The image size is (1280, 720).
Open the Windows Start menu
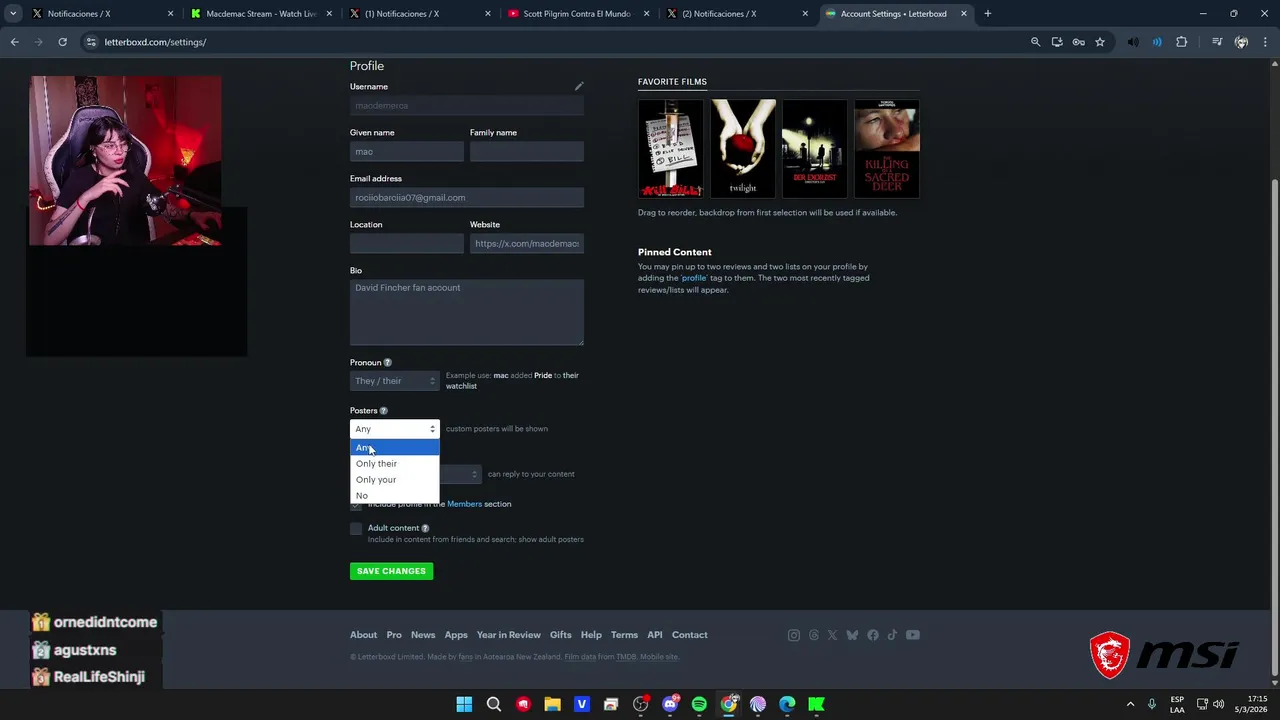(464, 704)
